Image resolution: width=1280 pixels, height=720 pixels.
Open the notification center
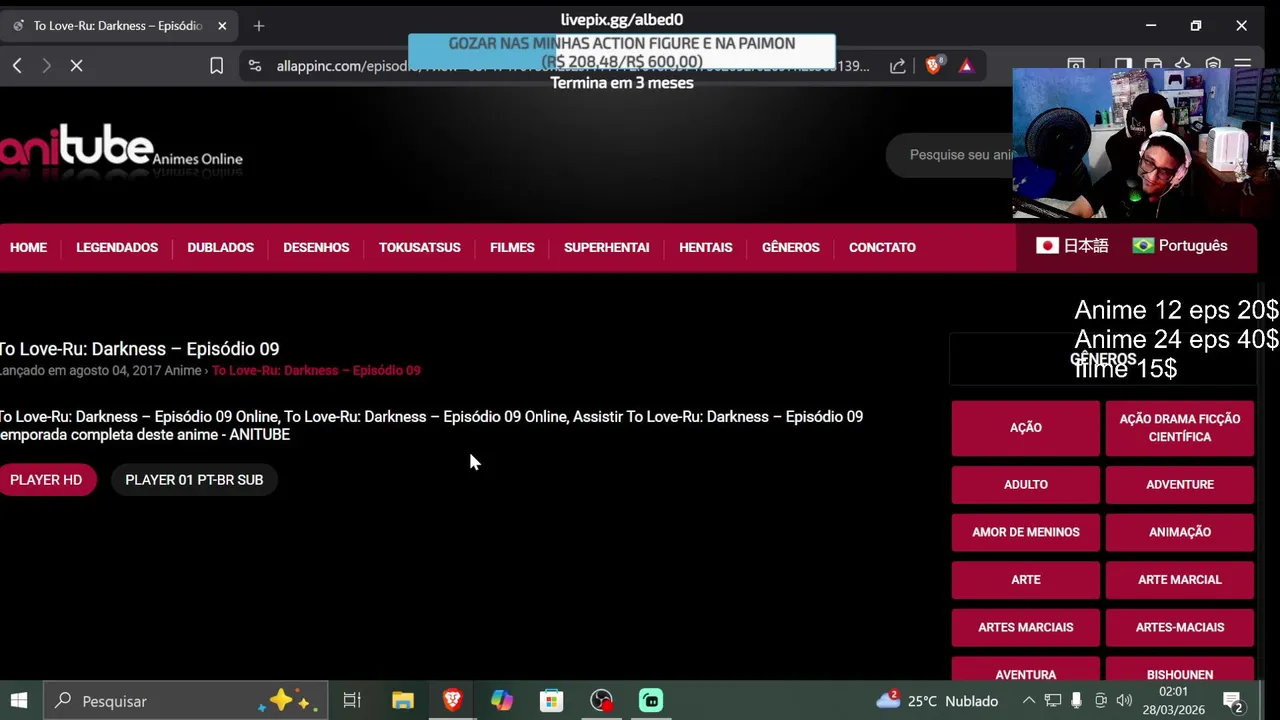pyautogui.click(x=1233, y=701)
